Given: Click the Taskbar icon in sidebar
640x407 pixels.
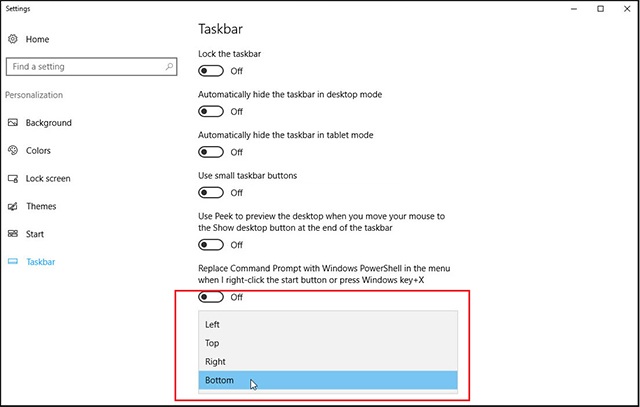Looking at the screenshot, I should [13, 262].
